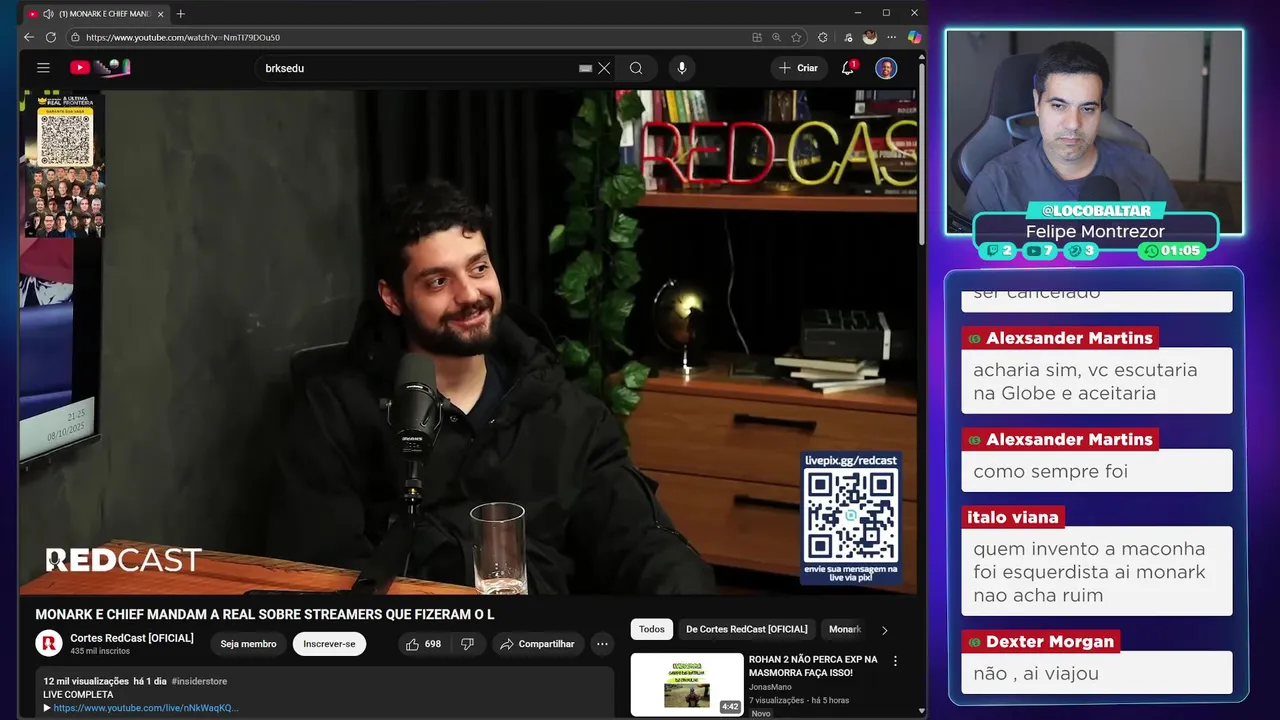1280x720 pixels.
Task: Click the browser back arrow
Action: (x=29, y=37)
